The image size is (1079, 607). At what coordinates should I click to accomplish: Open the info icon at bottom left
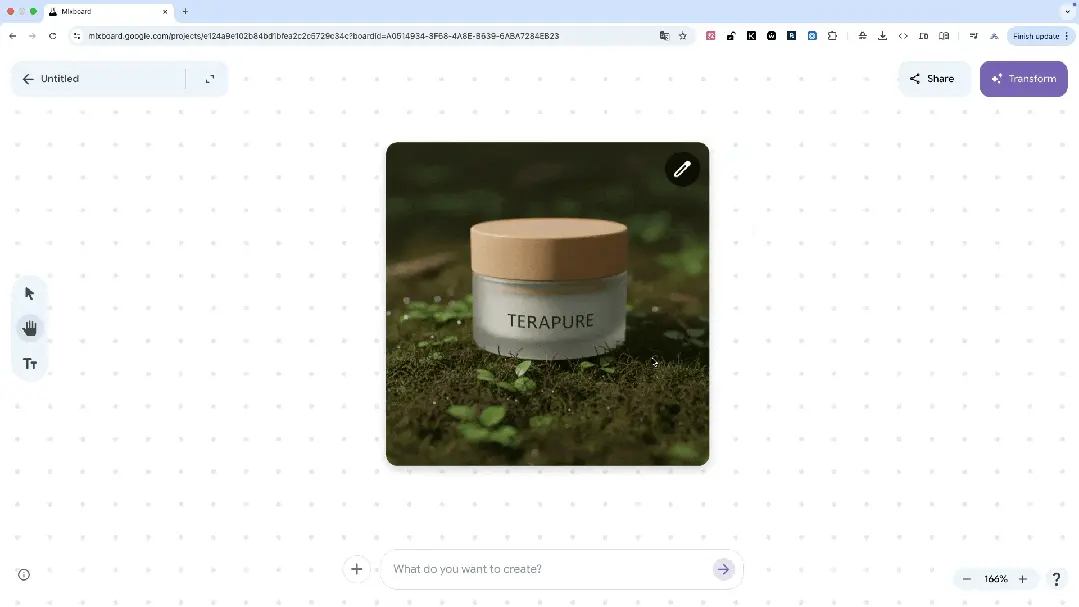(24, 575)
